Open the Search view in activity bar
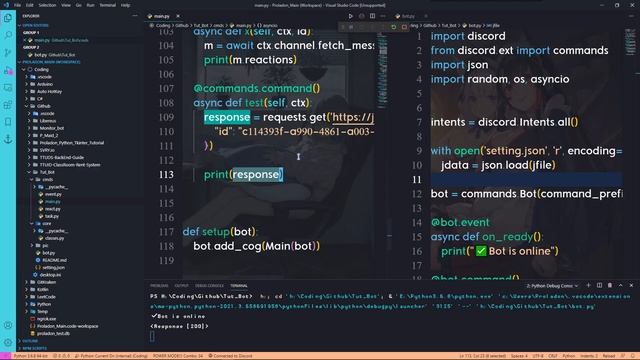Image resolution: width=640 pixels, height=360 pixels. click(x=8, y=35)
